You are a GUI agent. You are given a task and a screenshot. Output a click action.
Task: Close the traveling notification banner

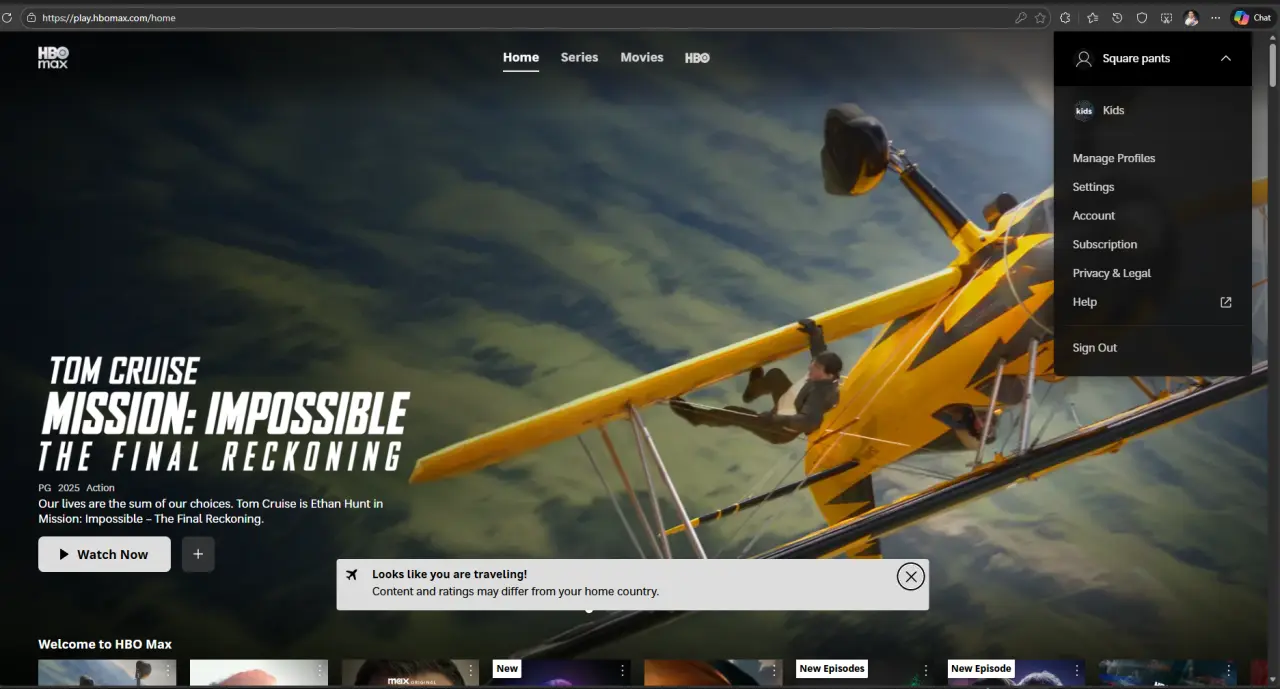coord(910,576)
